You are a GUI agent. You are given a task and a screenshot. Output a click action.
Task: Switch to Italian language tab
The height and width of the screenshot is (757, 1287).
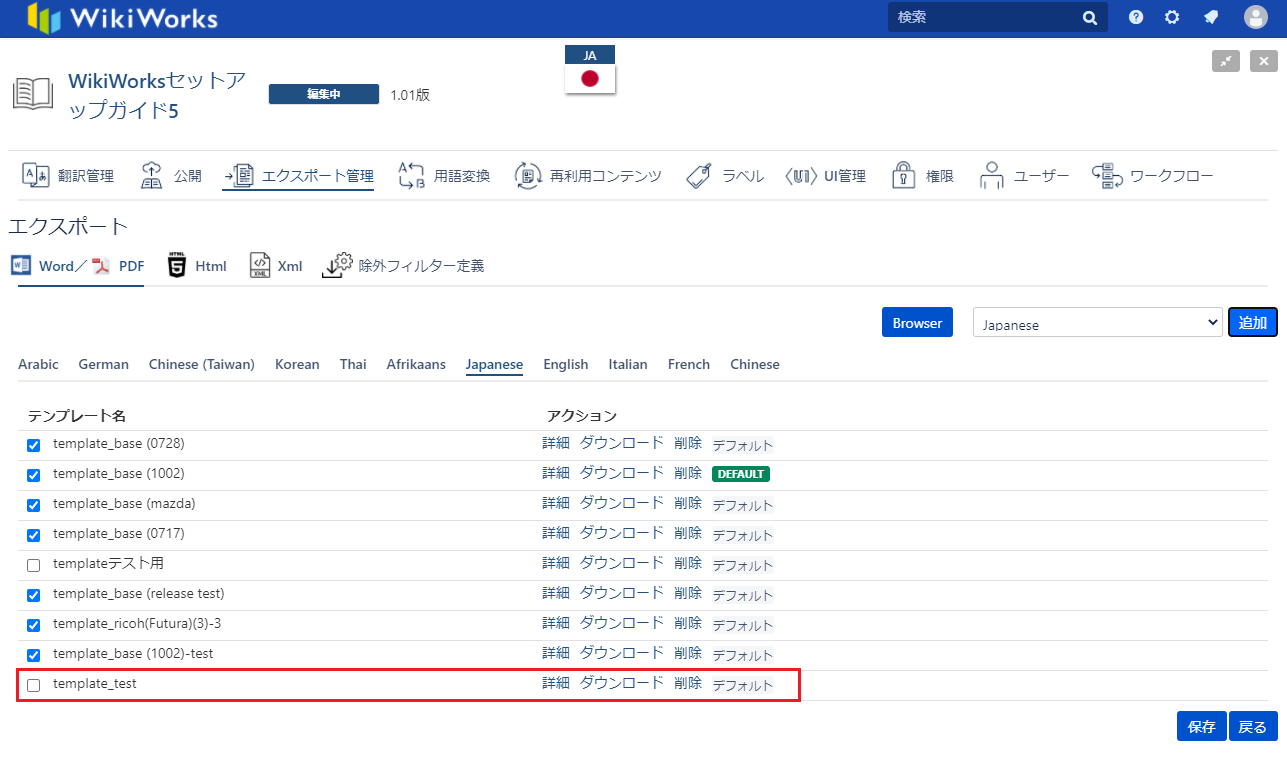coord(628,364)
